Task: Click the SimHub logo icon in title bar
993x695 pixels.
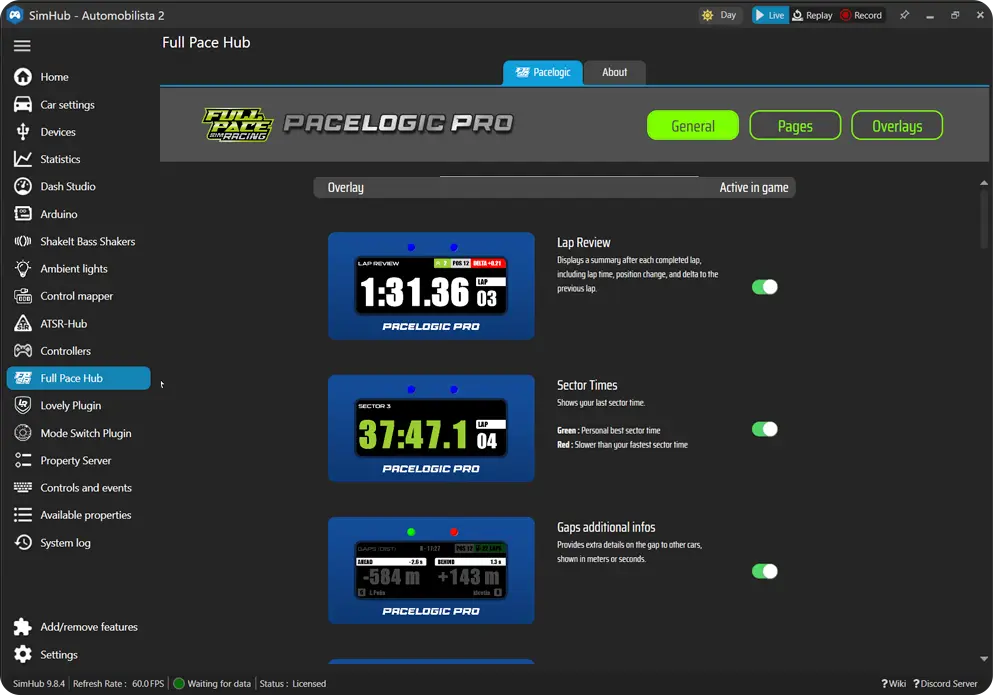Action: tap(15, 15)
